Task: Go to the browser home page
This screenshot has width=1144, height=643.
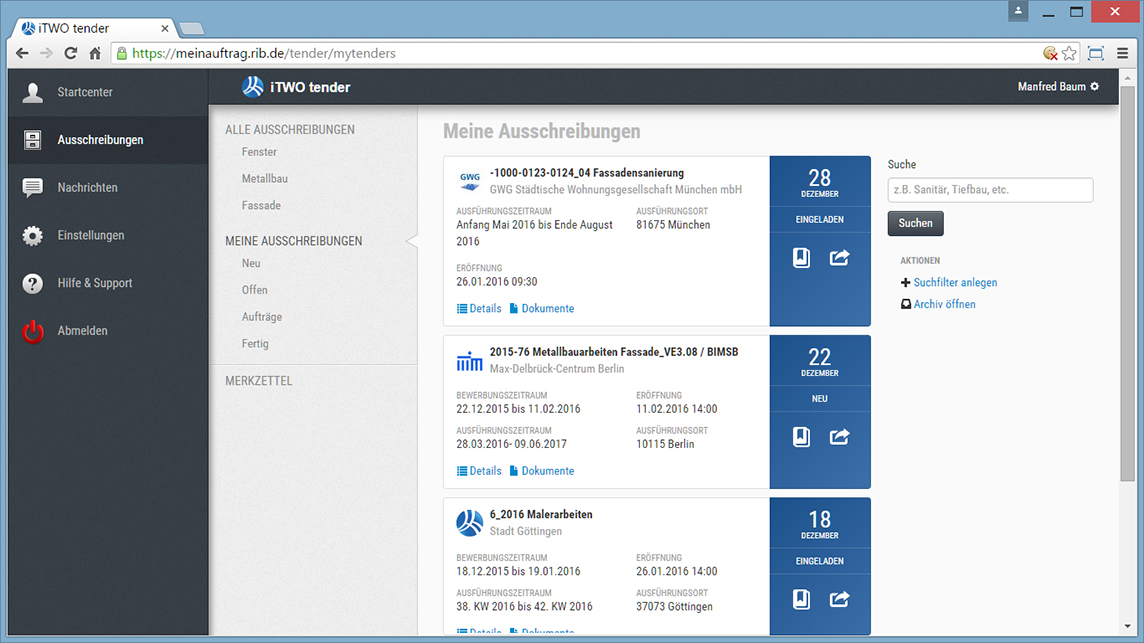Action: [95, 53]
